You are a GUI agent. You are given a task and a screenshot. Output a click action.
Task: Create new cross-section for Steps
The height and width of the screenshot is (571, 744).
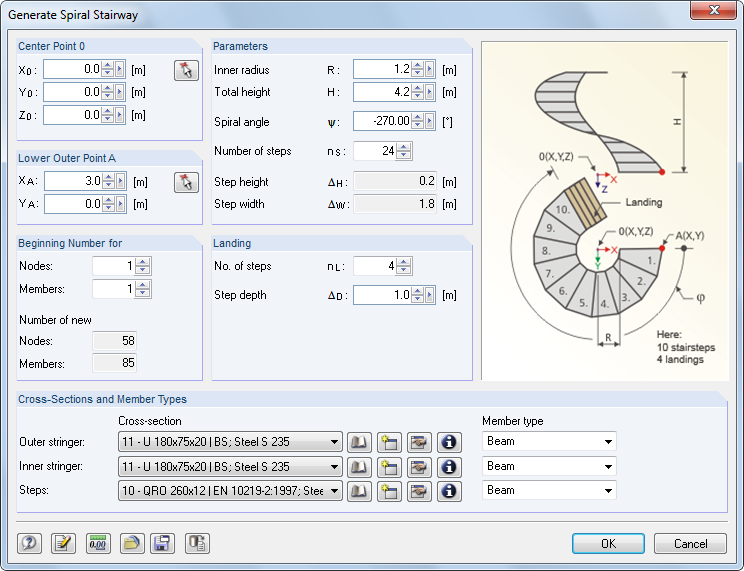(389, 491)
